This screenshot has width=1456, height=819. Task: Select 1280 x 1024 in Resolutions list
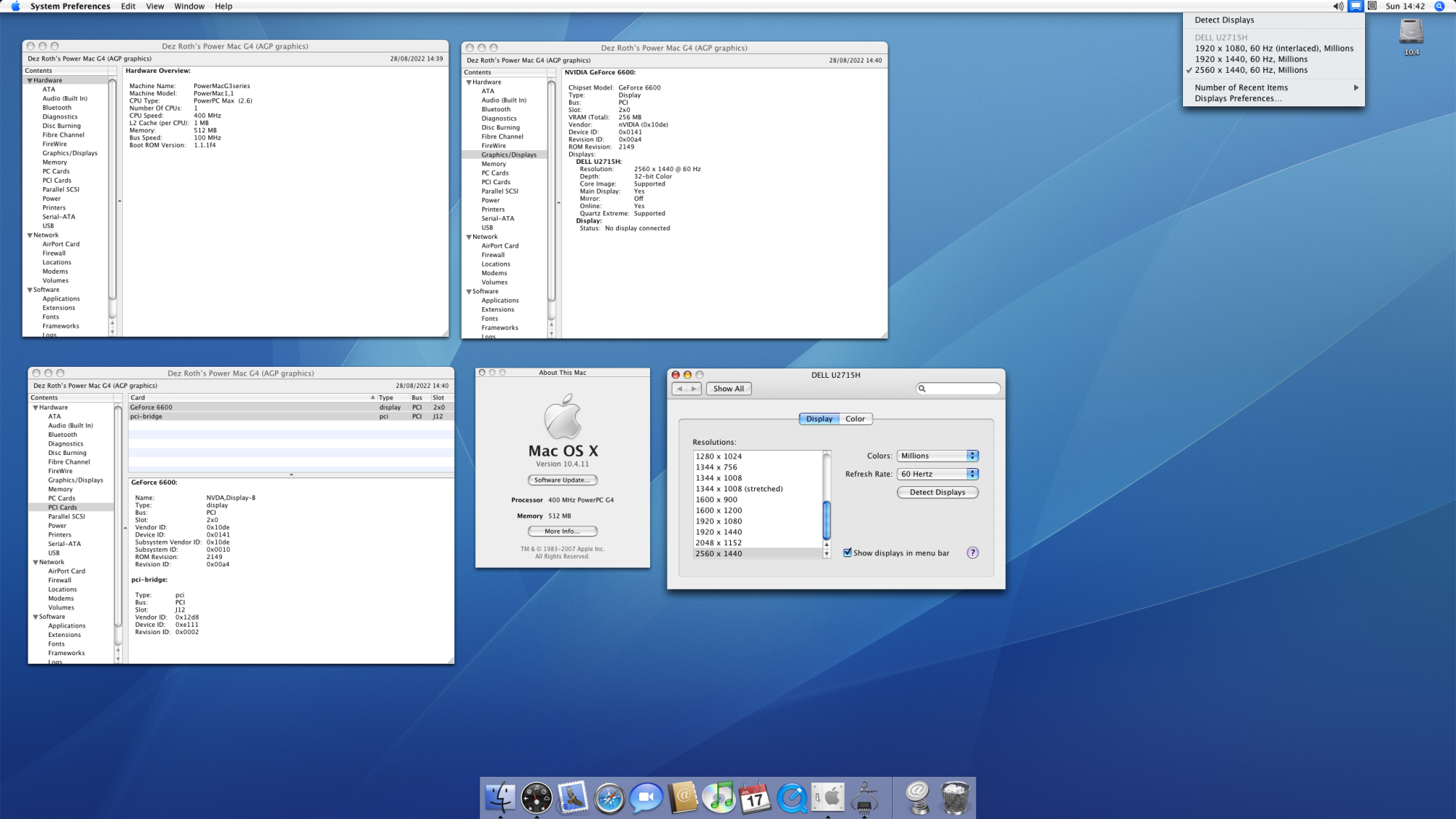tap(758, 456)
